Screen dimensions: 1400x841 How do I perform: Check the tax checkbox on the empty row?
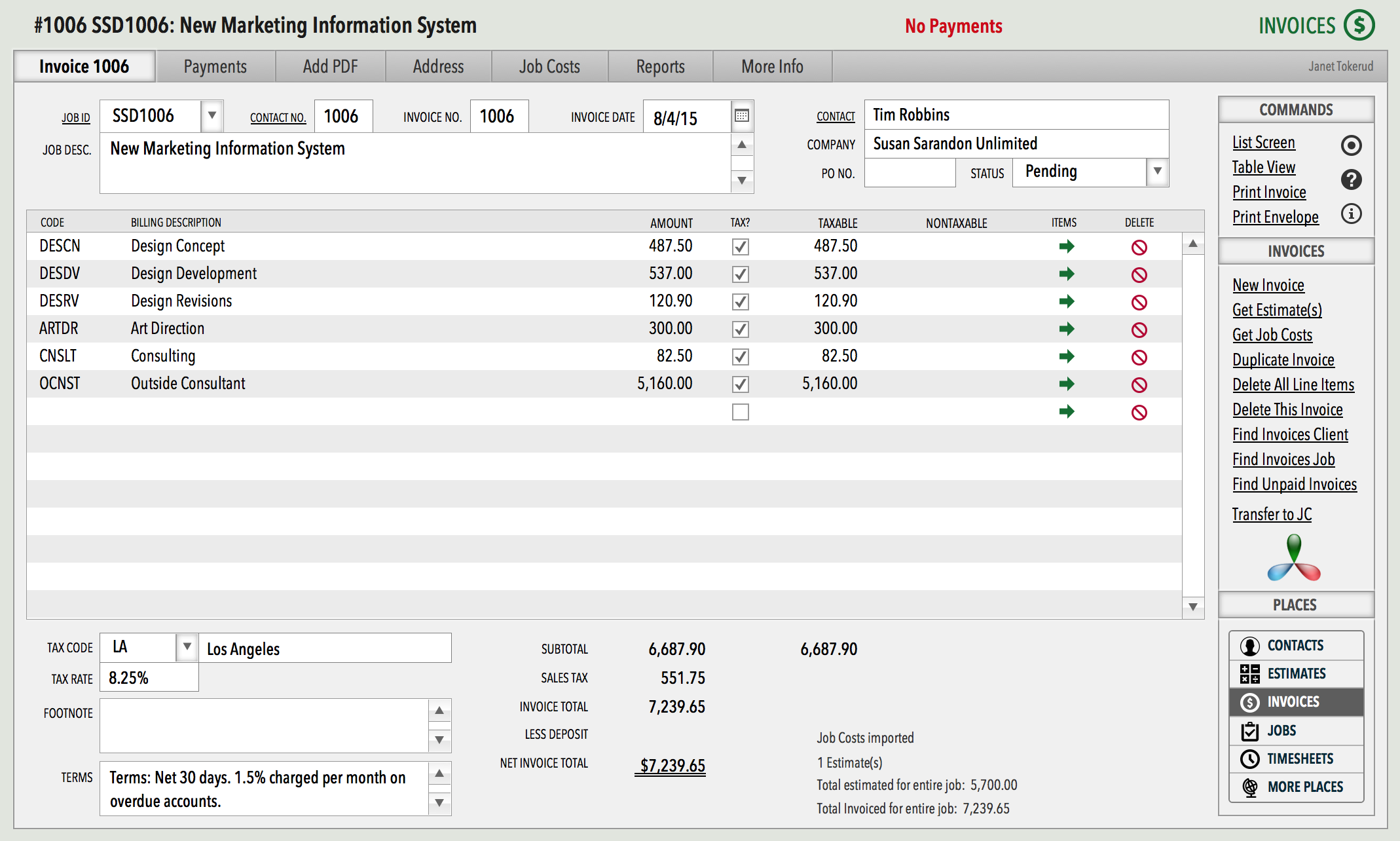740,412
